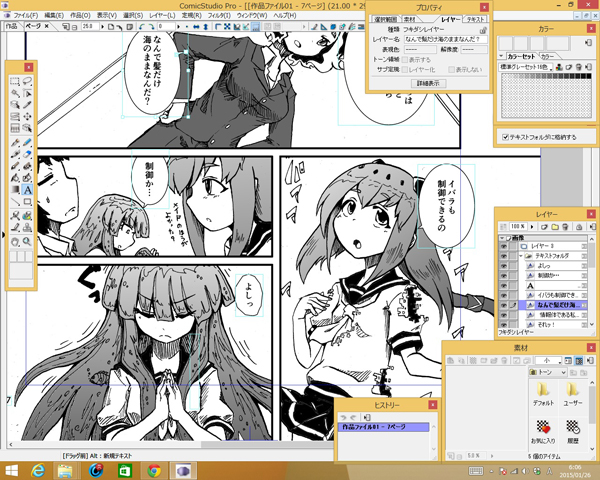Select the stamp tool
The width and height of the screenshot is (600, 480).
[x=27, y=228]
